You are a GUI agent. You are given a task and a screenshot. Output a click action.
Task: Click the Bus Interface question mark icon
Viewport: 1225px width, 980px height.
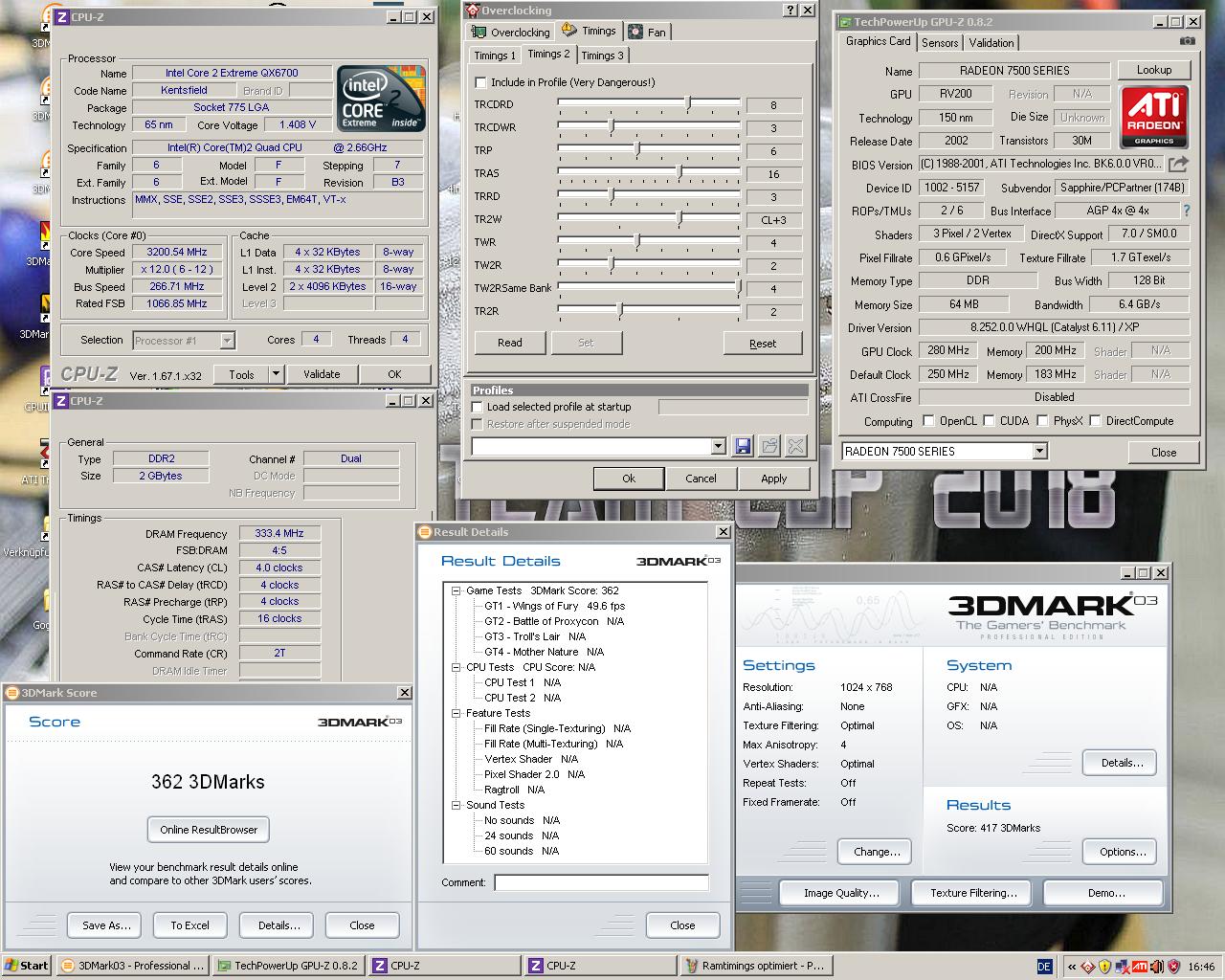(x=1187, y=211)
